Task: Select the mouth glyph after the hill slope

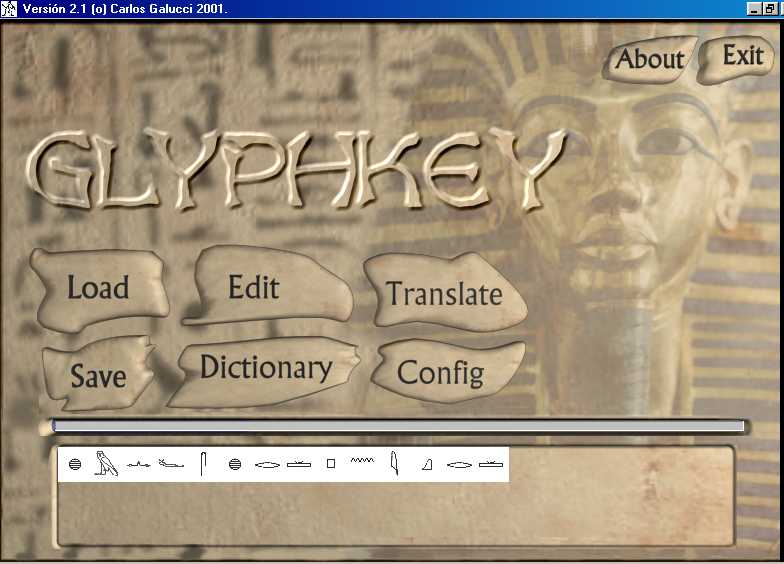Action: [459, 465]
